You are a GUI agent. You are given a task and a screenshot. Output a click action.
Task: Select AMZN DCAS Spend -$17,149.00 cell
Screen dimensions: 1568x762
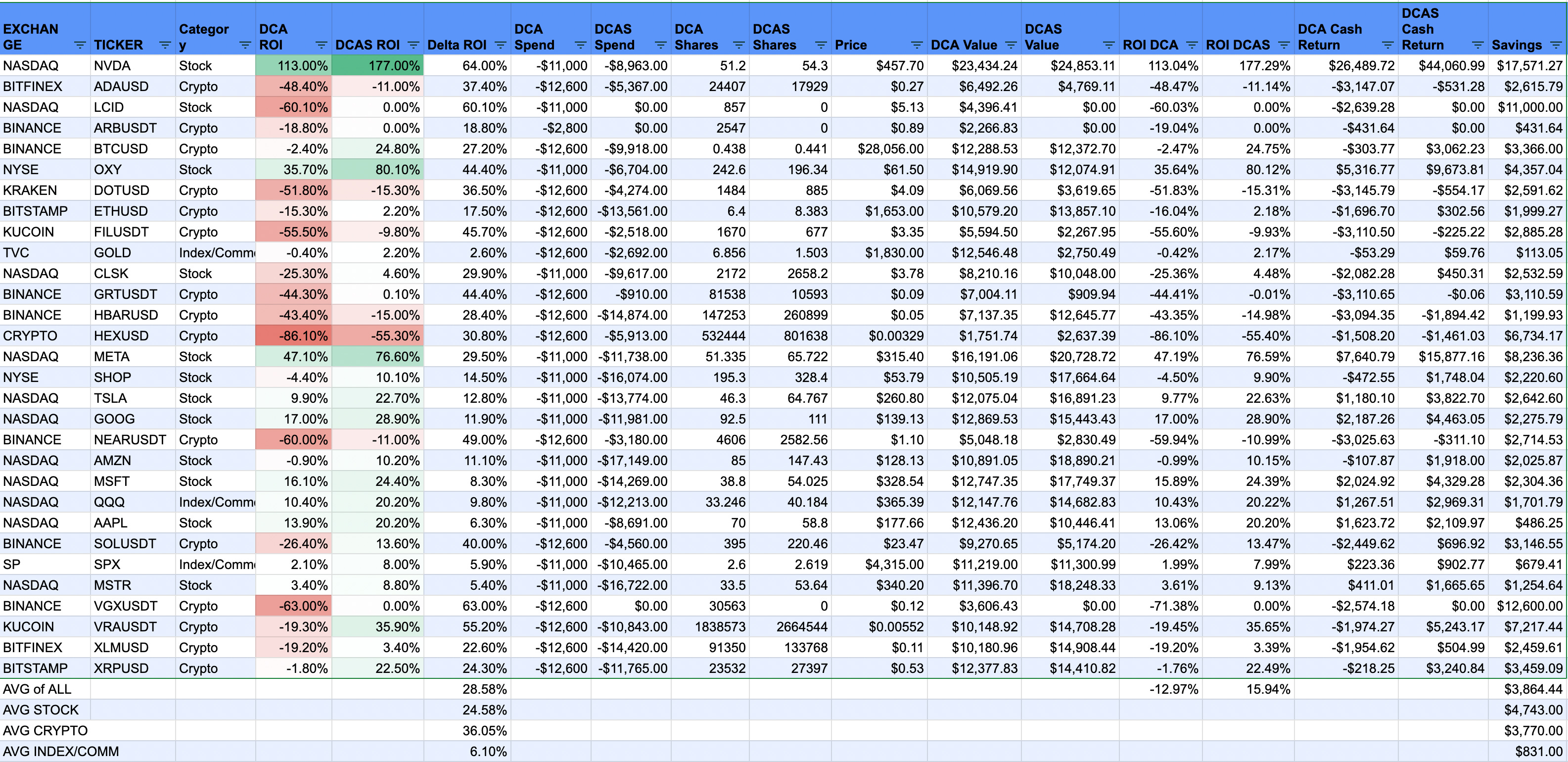pyautogui.click(x=631, y=461)
